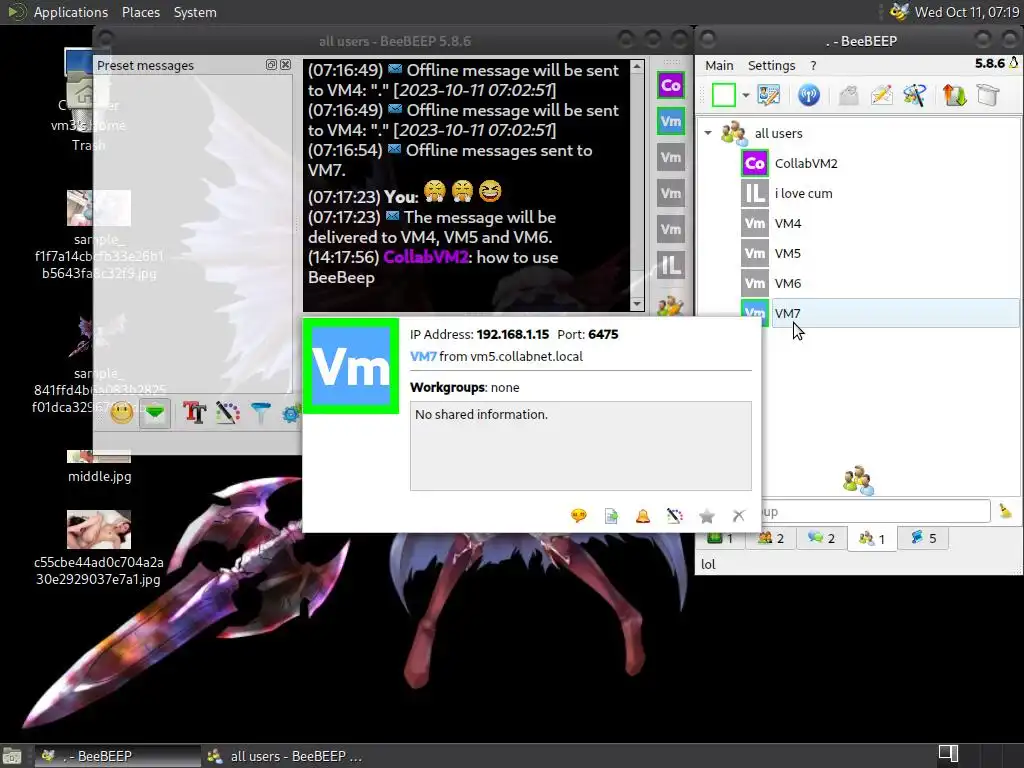Click the grayed open-envelope messages icon

(848, 95)
